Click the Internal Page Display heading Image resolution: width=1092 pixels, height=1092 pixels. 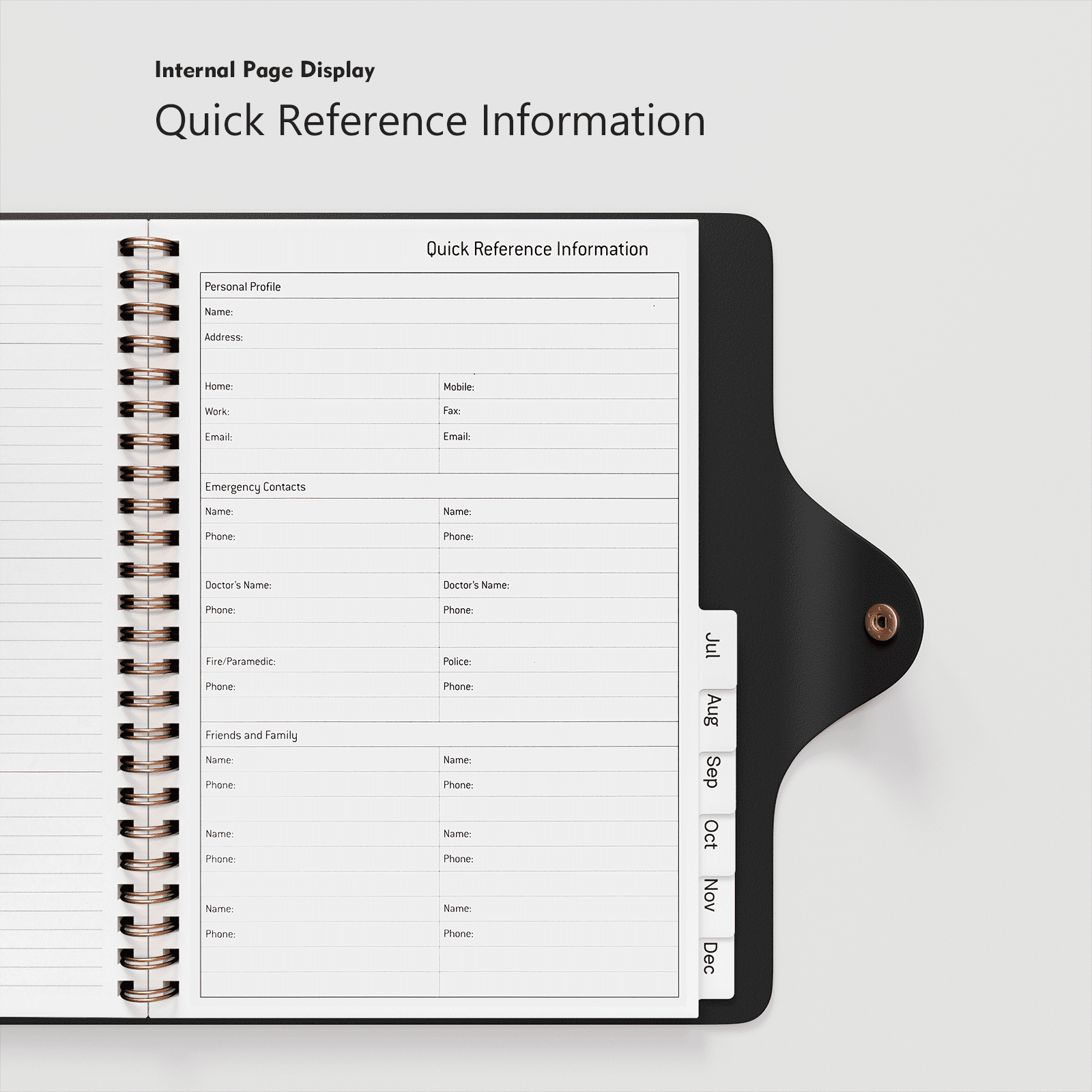click(265, 70)
